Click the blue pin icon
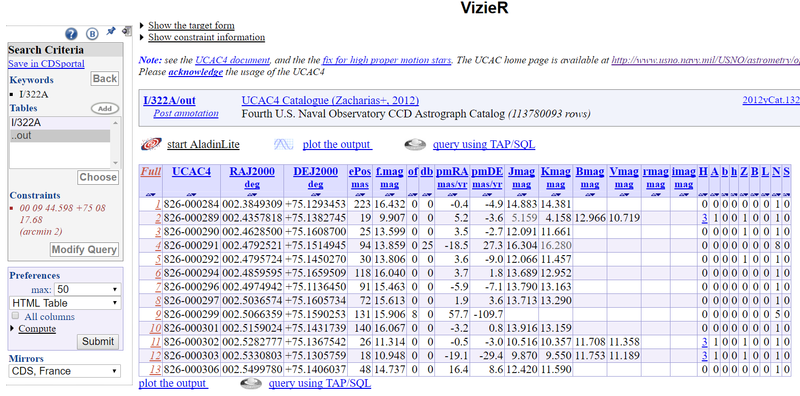 click(111, 31)
